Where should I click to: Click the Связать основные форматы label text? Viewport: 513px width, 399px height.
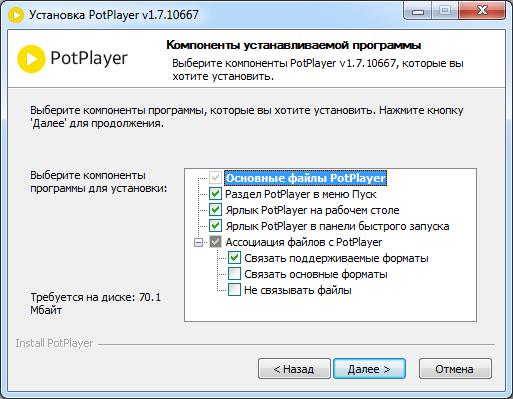click(x=316, y=274)
